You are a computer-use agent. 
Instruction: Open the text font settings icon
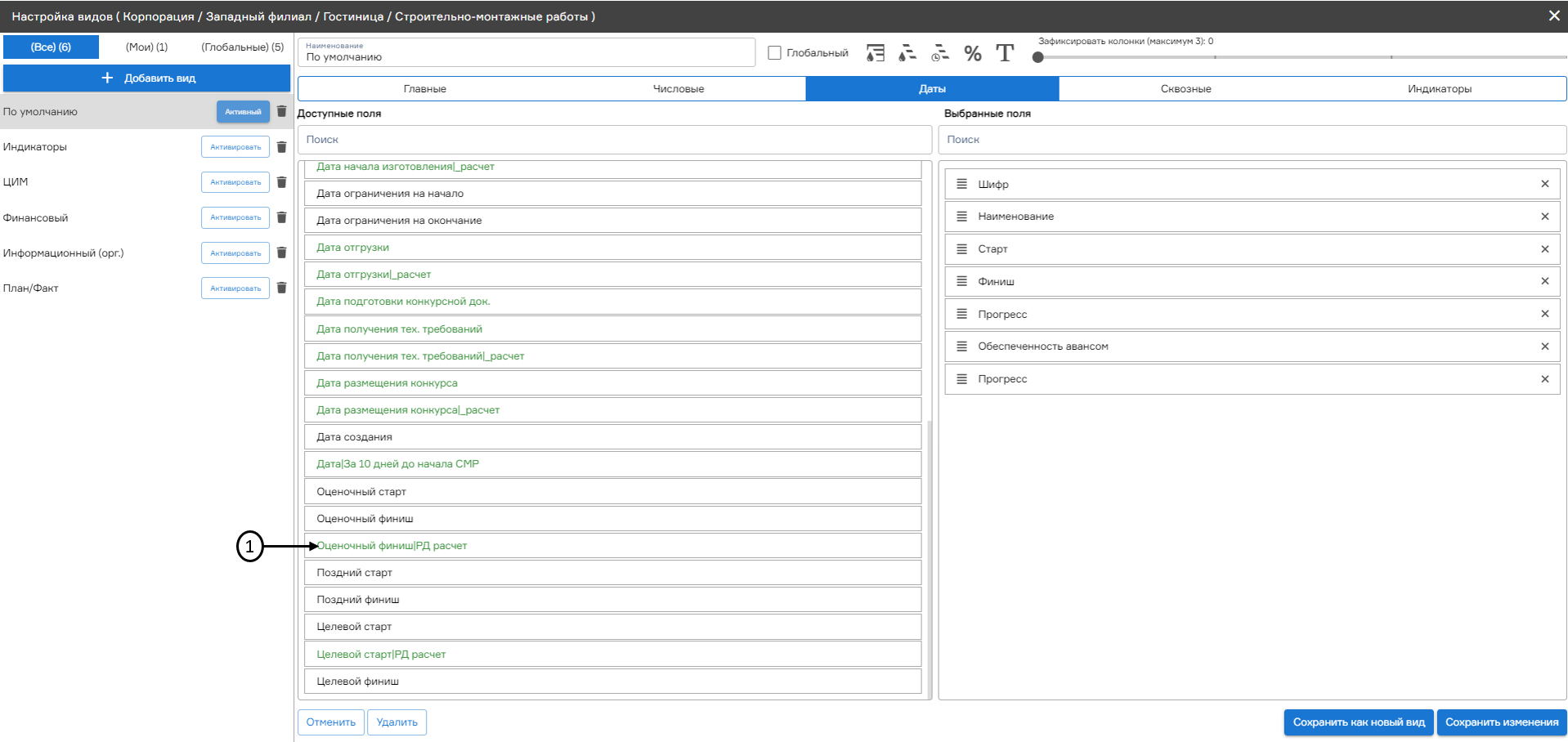pyautogui.click(x=1005, y=53)
